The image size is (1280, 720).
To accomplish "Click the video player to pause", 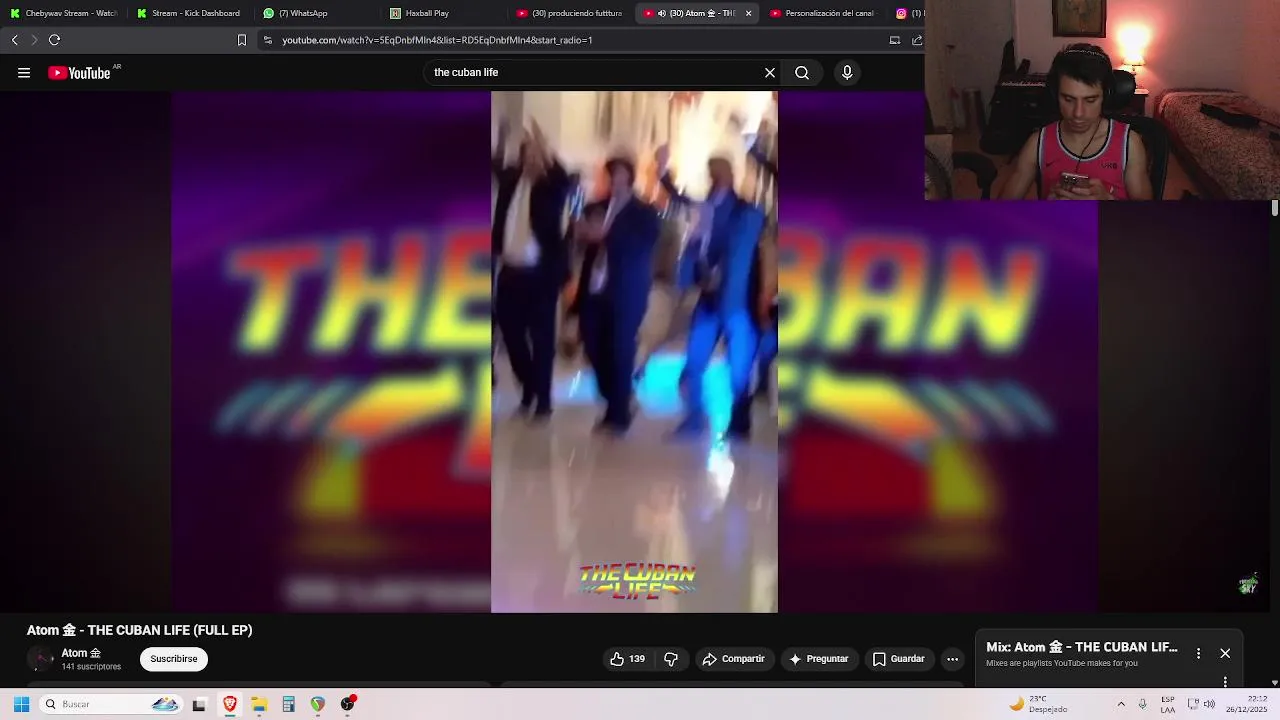I will pyautogui.click(x=634, y=350).
